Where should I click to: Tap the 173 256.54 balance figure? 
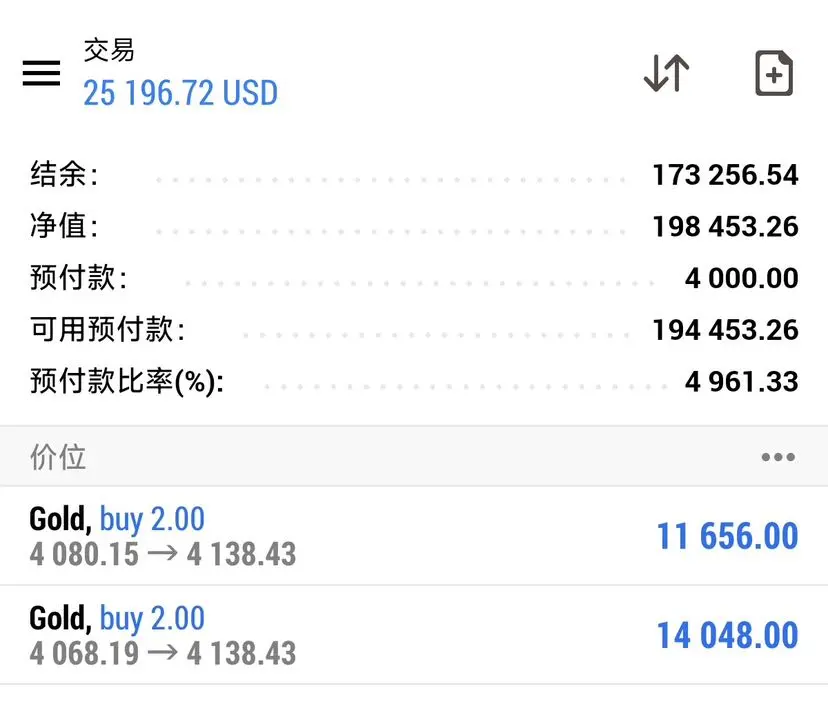[726, 175]
